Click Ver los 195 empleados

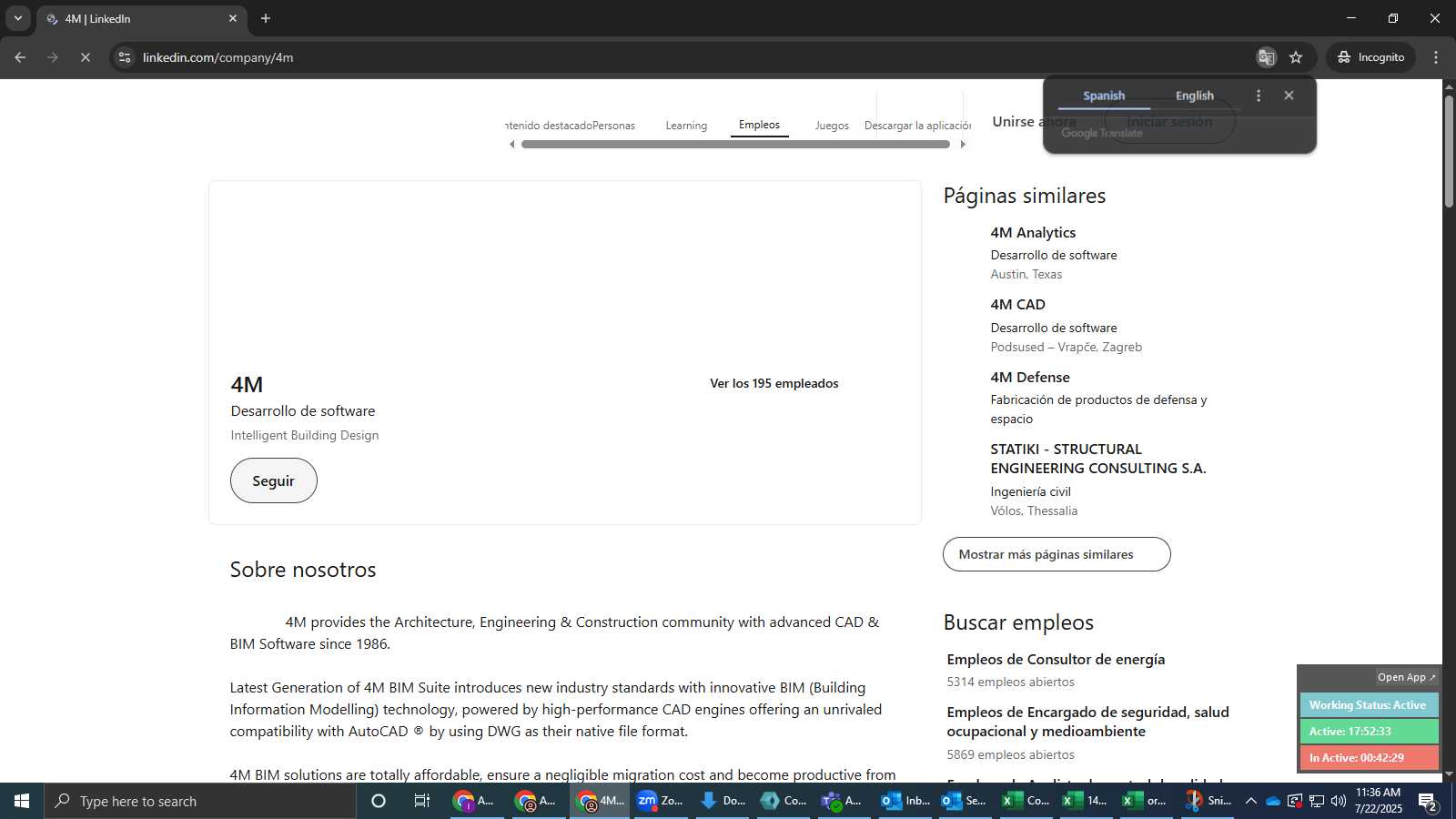774,383
